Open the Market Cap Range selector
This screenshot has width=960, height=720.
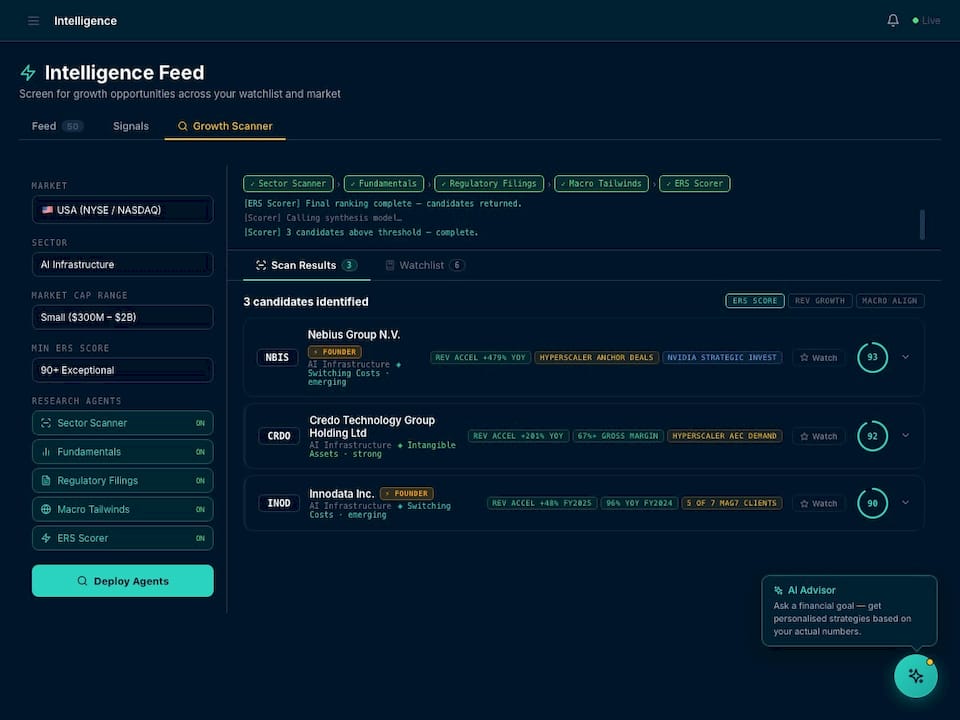point(122,317)
